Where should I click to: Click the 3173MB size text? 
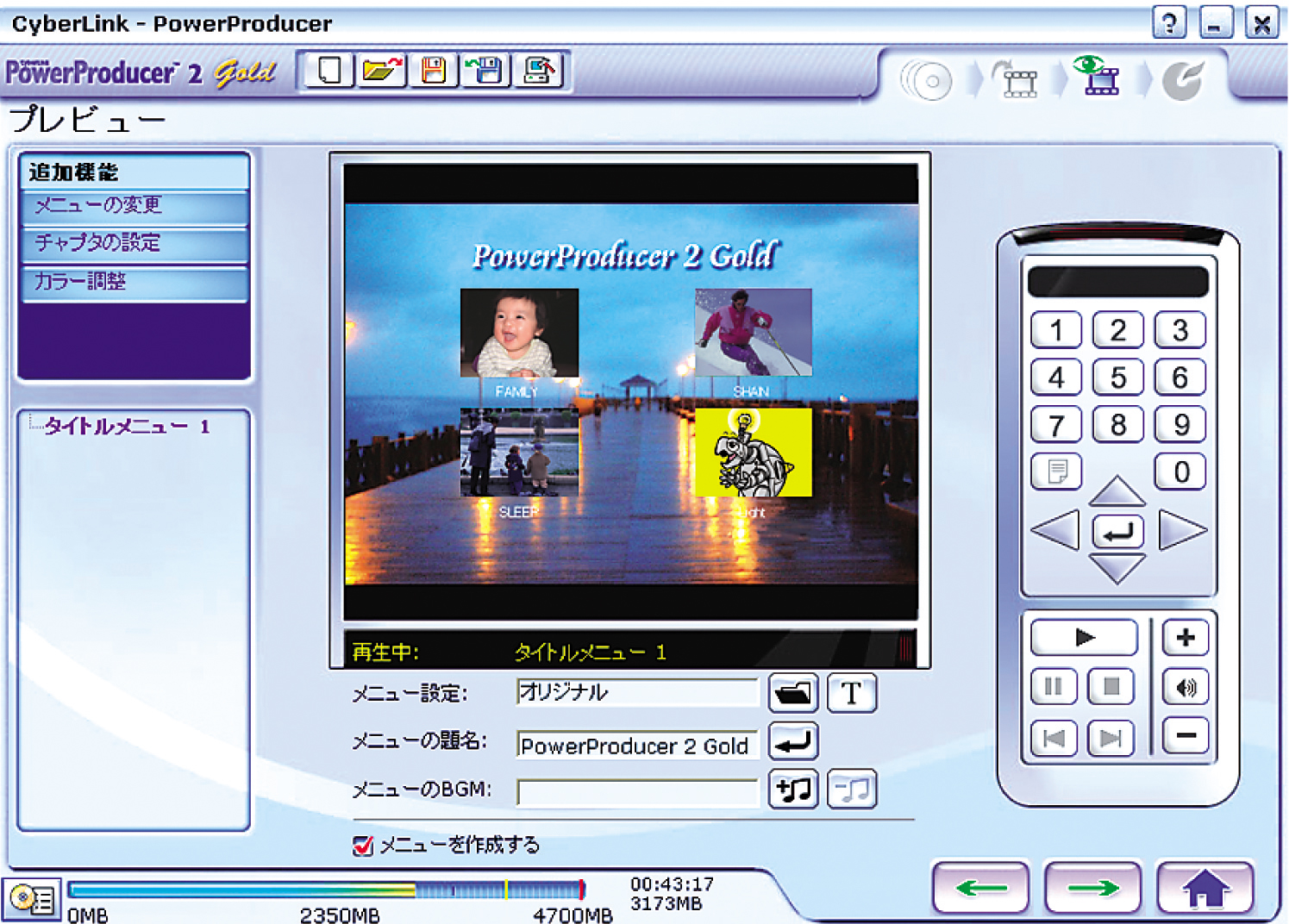click(666, 904)
